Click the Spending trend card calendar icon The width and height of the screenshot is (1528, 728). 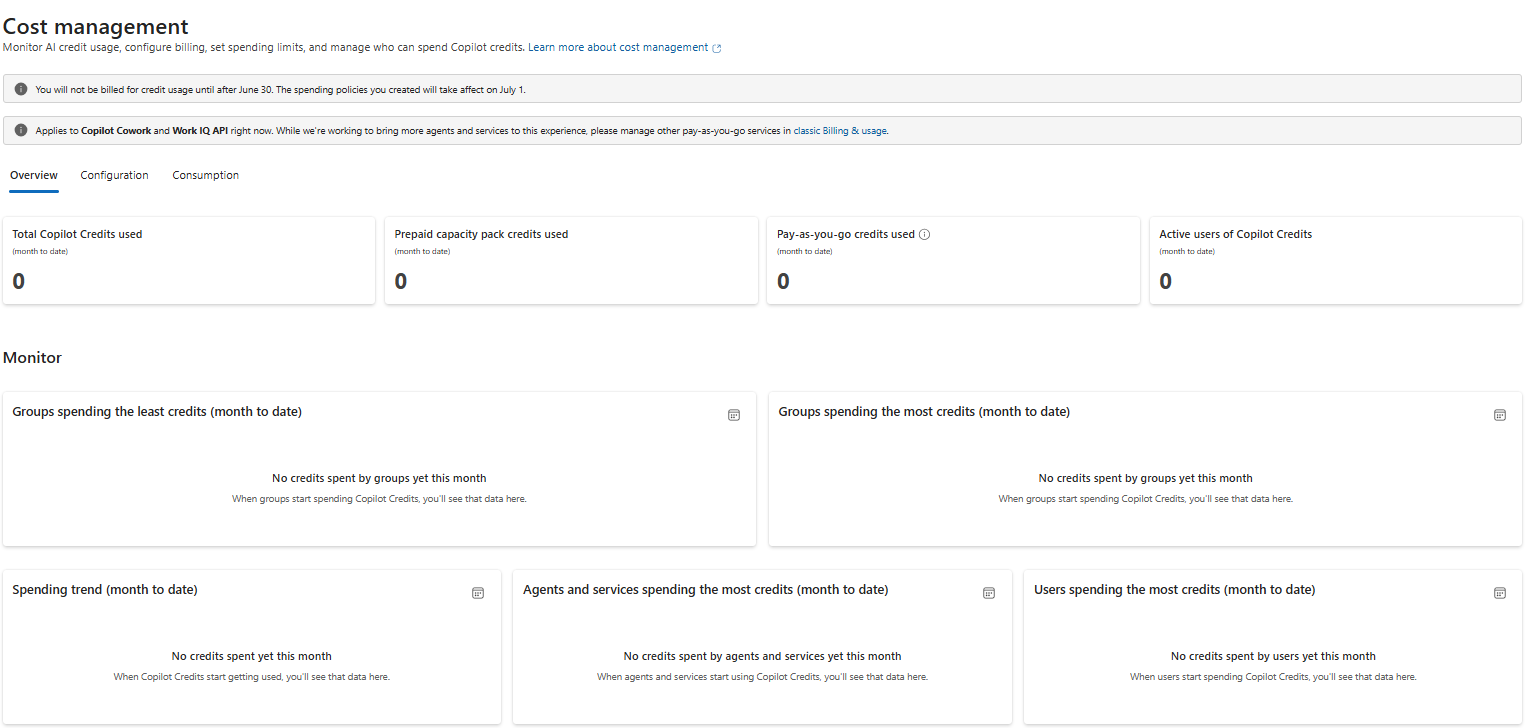point(478,593)
